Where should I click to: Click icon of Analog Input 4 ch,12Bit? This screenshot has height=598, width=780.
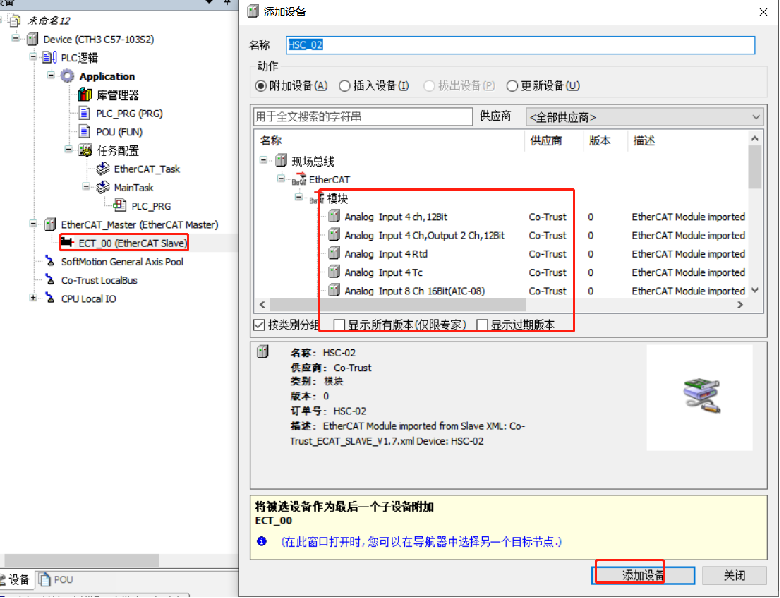334,216
